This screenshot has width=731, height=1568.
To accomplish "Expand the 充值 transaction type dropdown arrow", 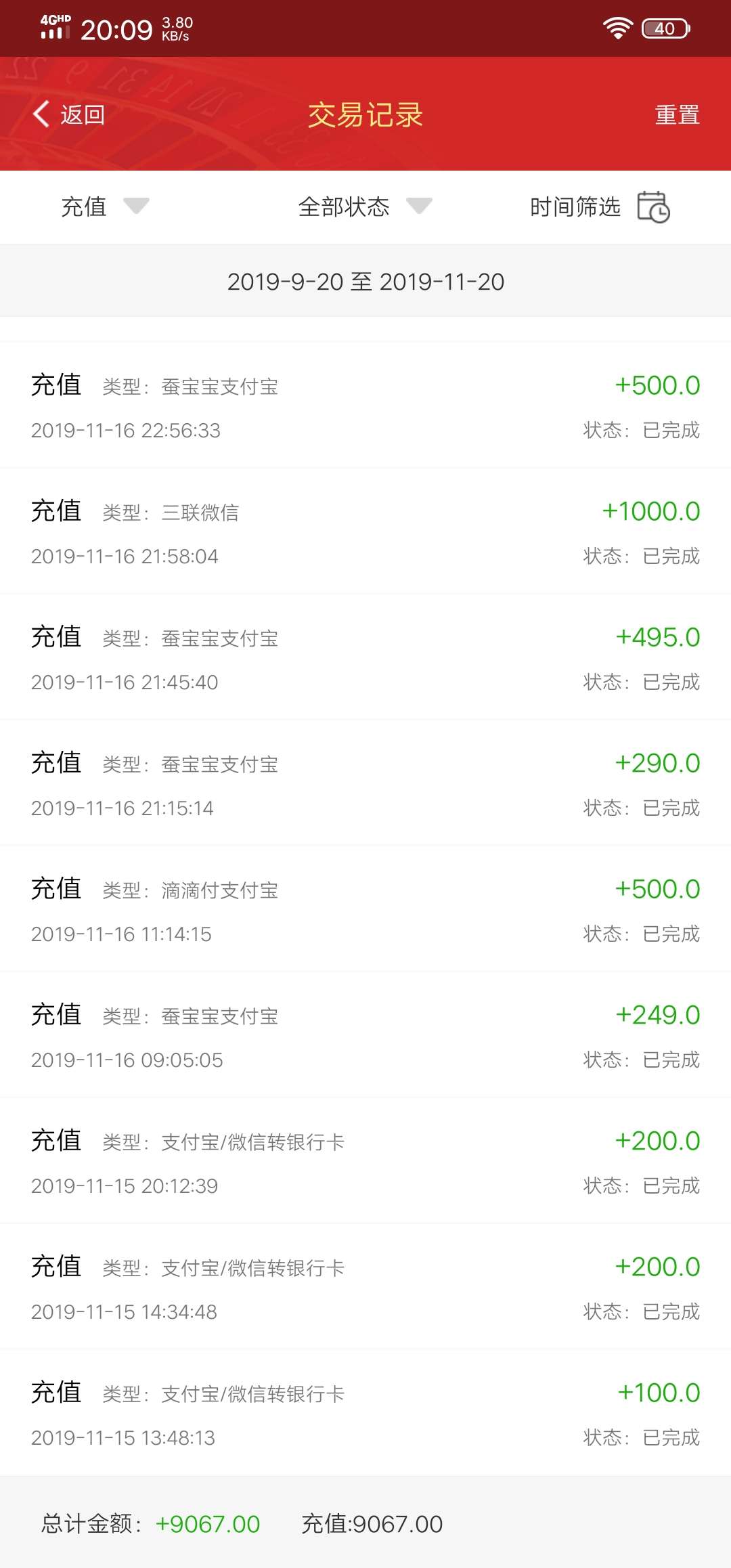I will click(136, 206).
